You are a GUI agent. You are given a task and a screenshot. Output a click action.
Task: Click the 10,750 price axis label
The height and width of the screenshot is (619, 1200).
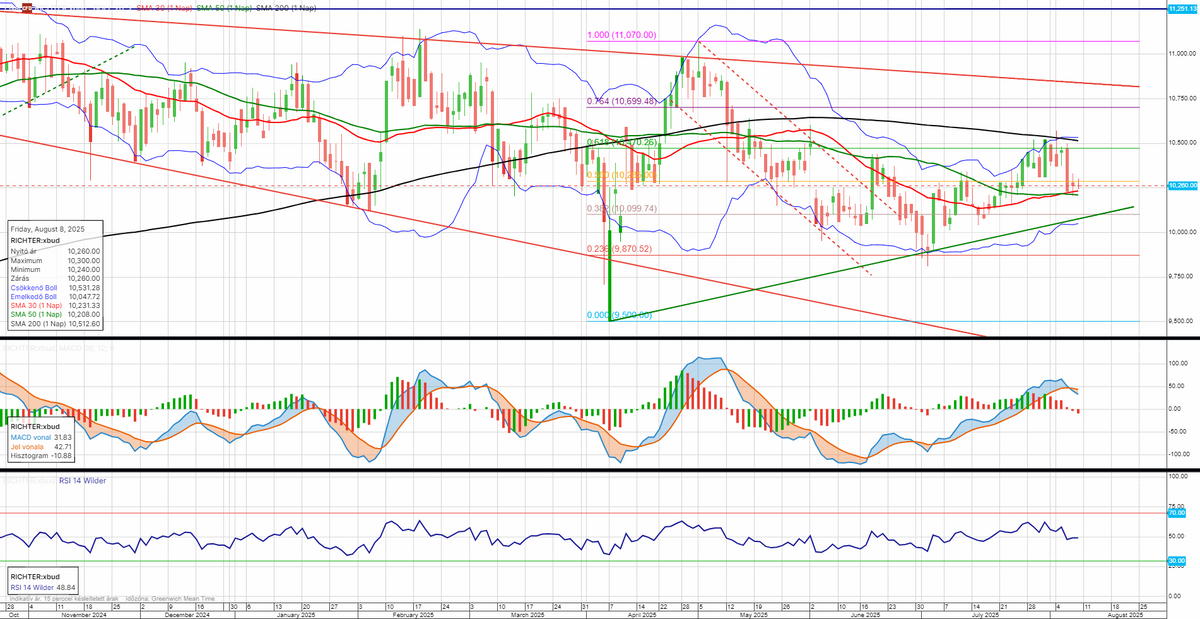pyautogui.click(x=1184, y=98)
